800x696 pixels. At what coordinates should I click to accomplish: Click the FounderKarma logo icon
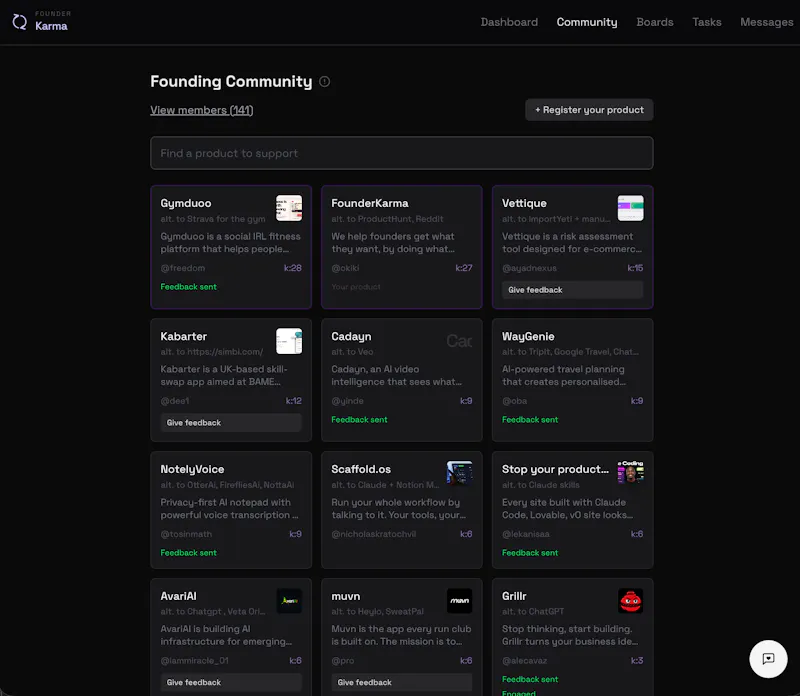click(19, 22)
